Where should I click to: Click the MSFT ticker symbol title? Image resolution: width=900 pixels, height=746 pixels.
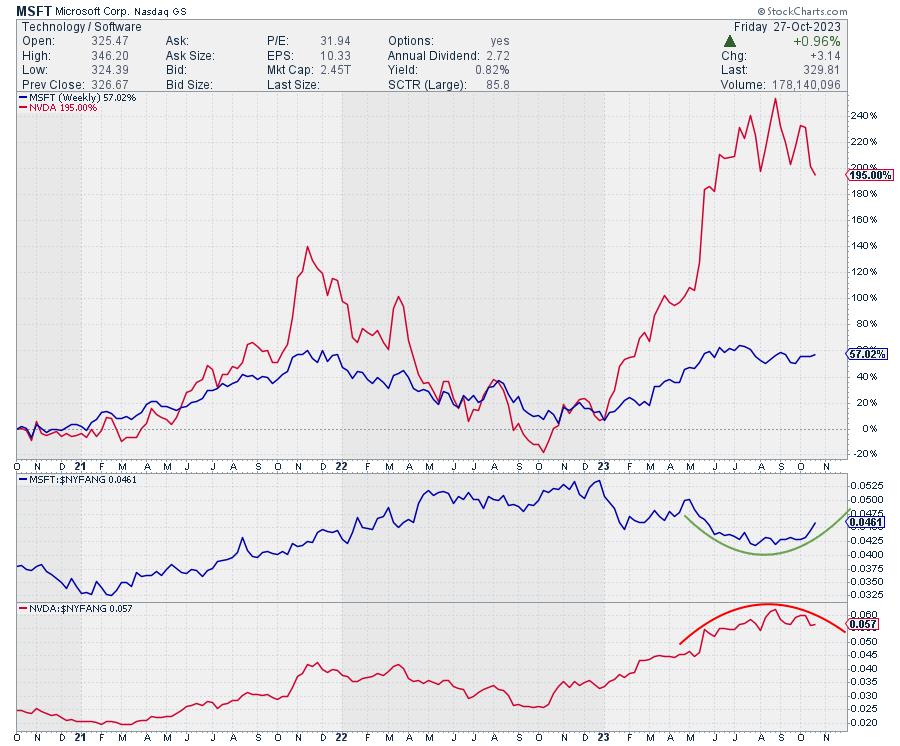35,11
